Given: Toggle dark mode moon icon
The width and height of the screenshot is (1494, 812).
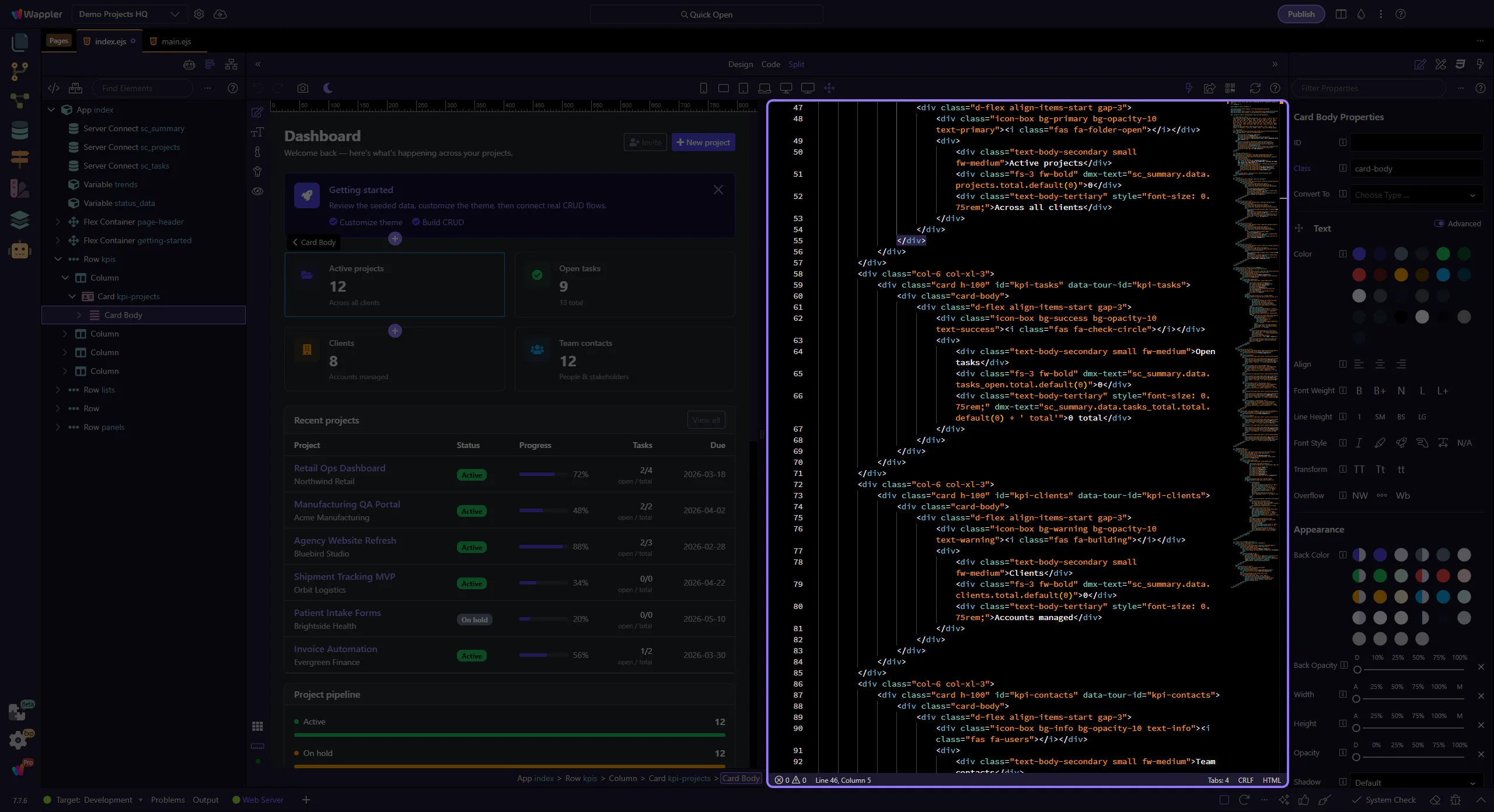Looking at the screenshot, I should pyautogui.click(x=328, y=88).
